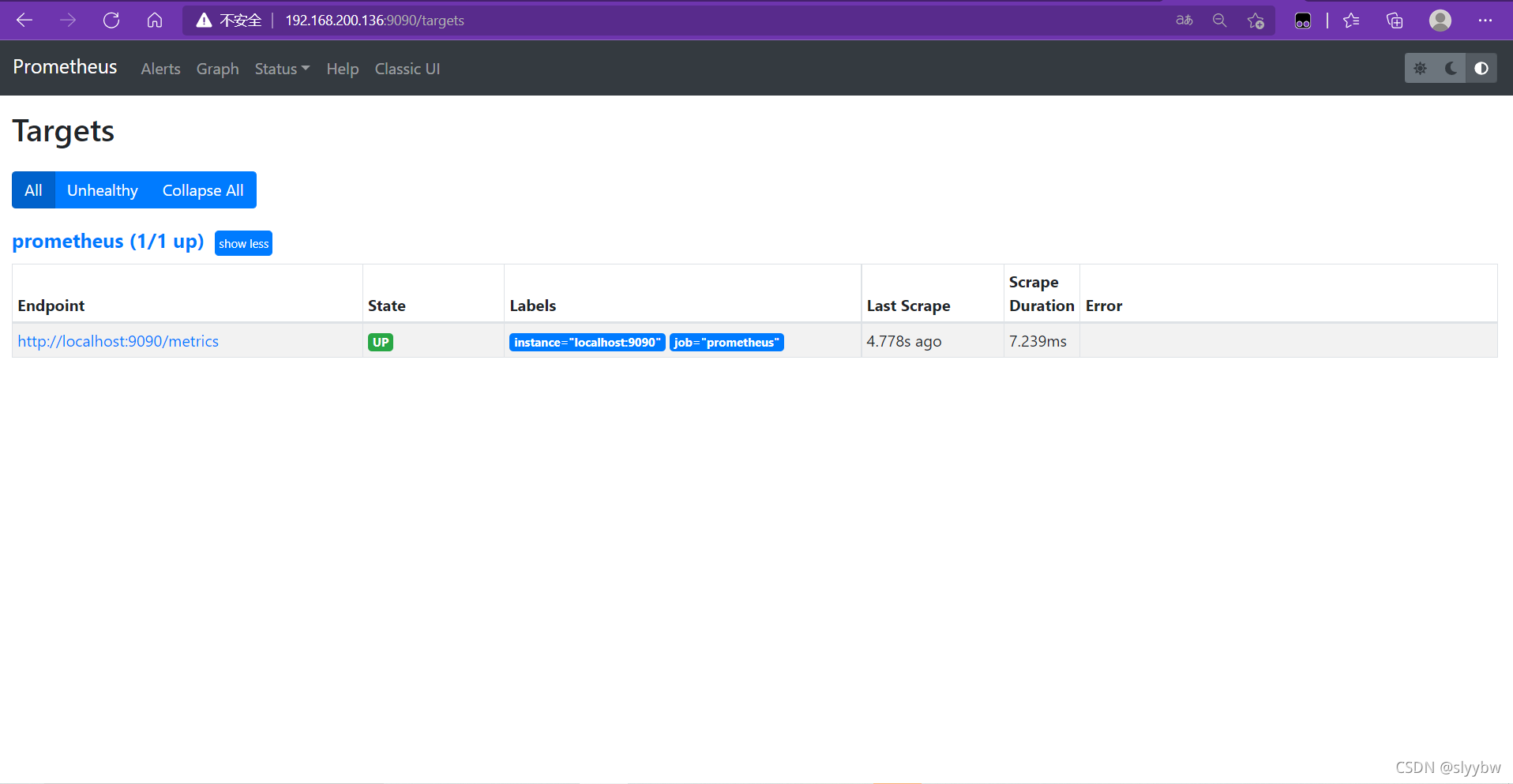The width and height of the screenshot is (1513, 784).
Task: Click the Scrape Duration column header
Action: 1042,294
